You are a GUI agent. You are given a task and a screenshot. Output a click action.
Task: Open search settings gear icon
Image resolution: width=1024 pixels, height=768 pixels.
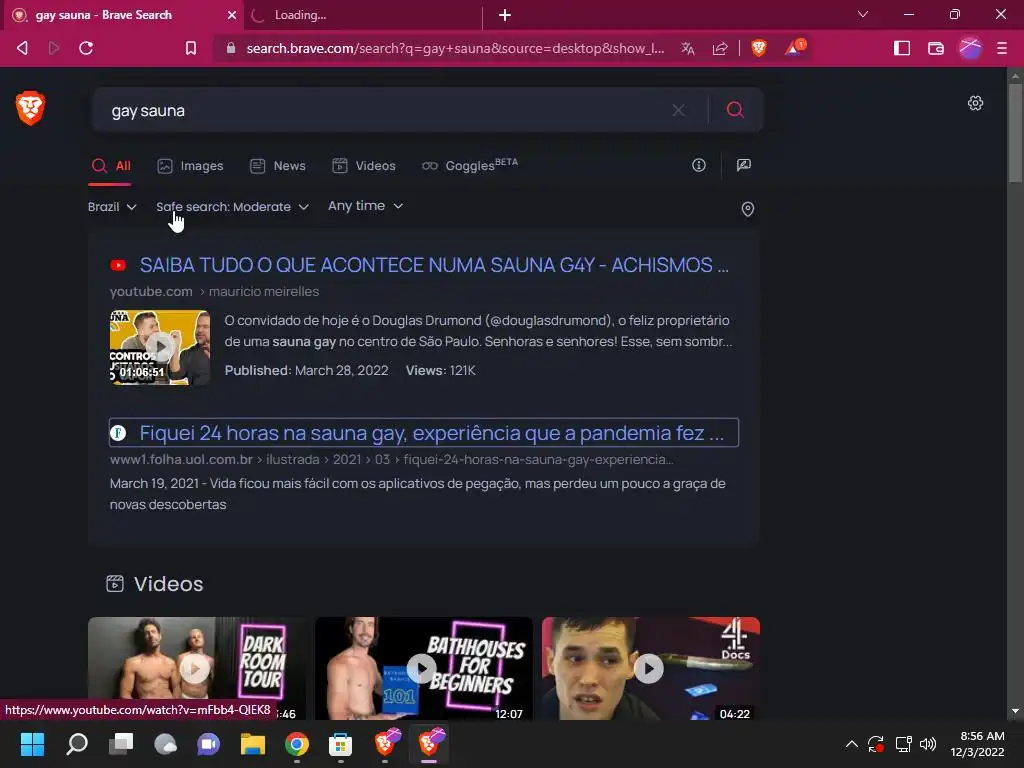[975, 103]
